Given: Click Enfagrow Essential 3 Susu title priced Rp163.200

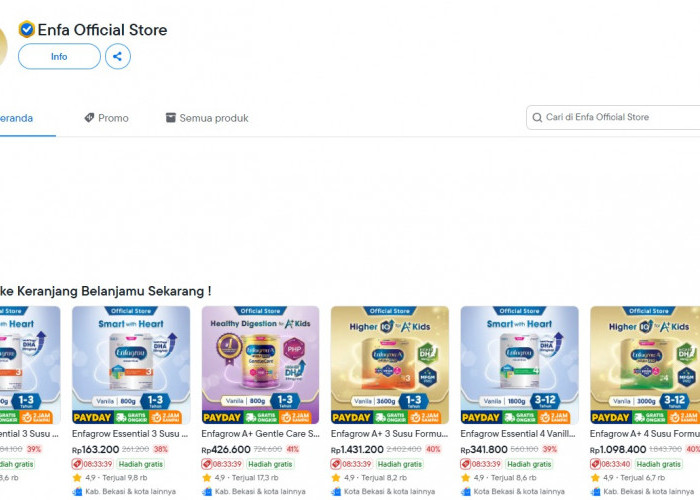Looking at the screenshot, I should coord(130,433).
